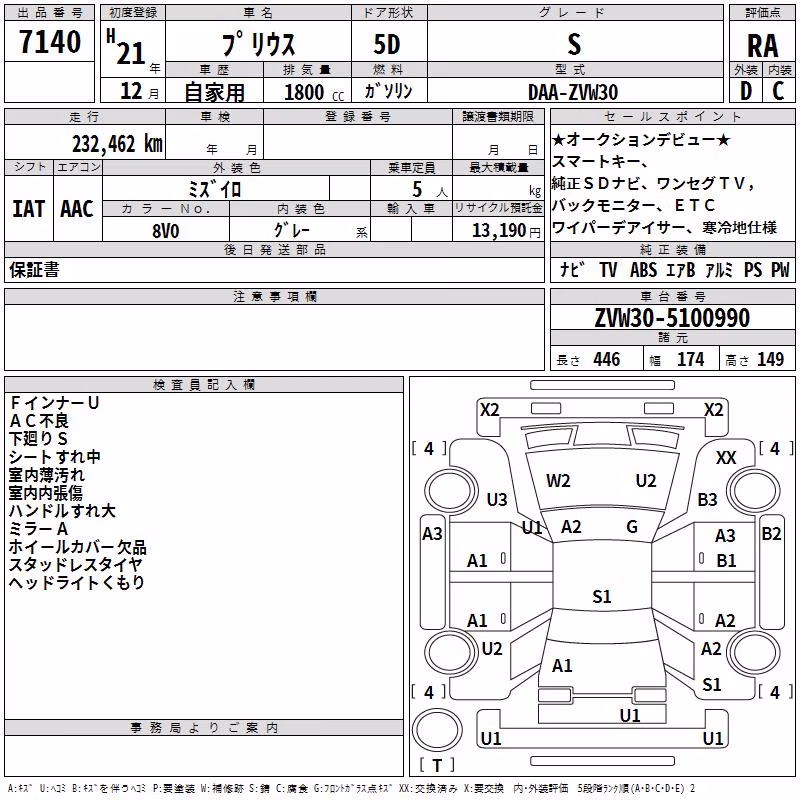Image resolution: width=800 pixels, height=800 pixels.
Task: Click the B2 mark on the car diagram
Action: coord(771,534)
